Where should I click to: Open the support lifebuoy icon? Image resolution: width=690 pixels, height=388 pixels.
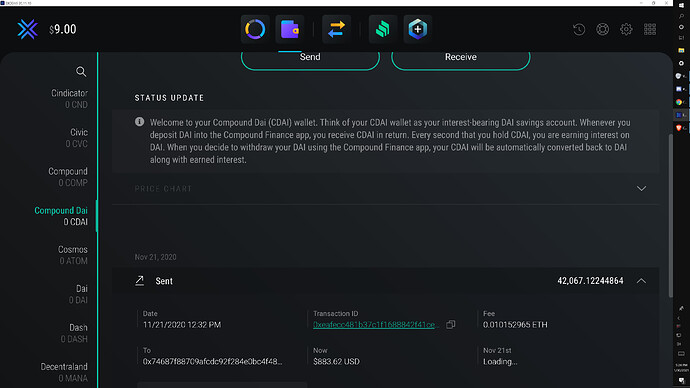[x=602, y=29]
